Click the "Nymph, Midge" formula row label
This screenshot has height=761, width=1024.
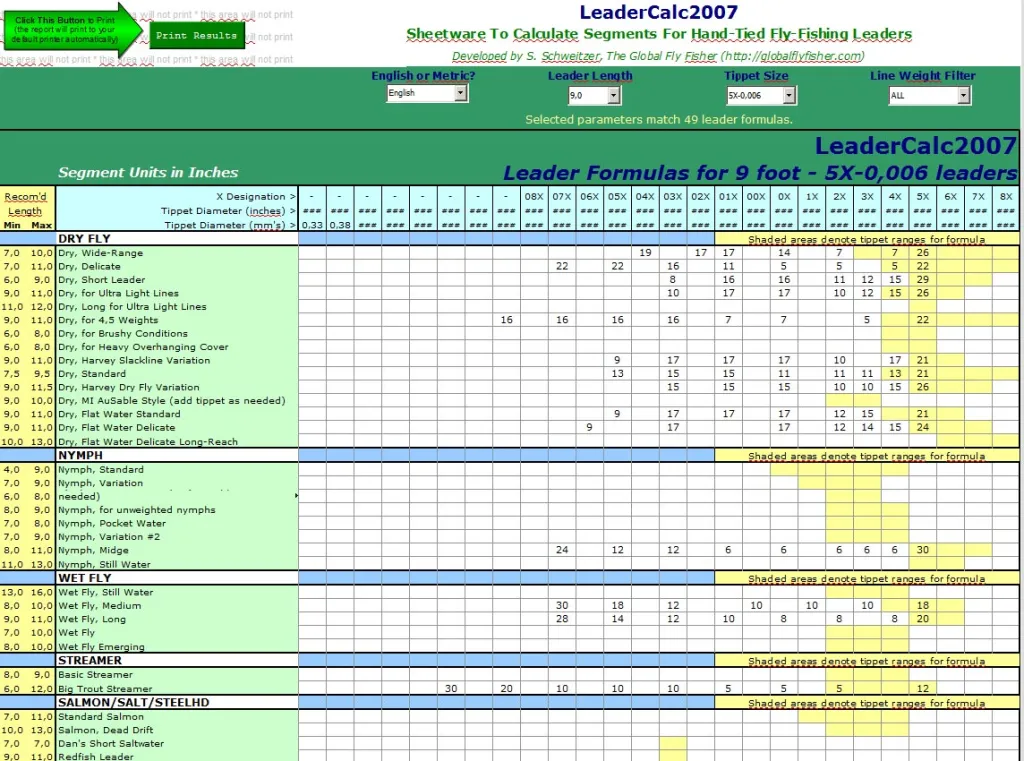click(x=93, y=550)
